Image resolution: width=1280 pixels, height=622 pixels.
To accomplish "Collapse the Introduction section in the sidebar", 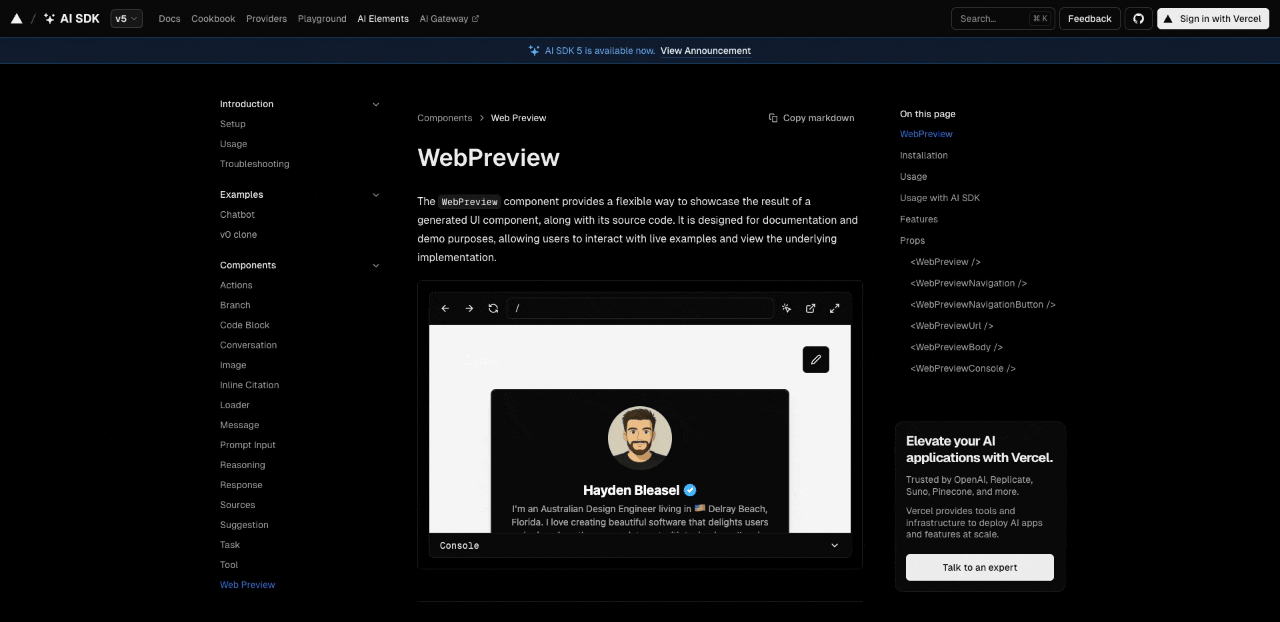I will click(375, 103).
